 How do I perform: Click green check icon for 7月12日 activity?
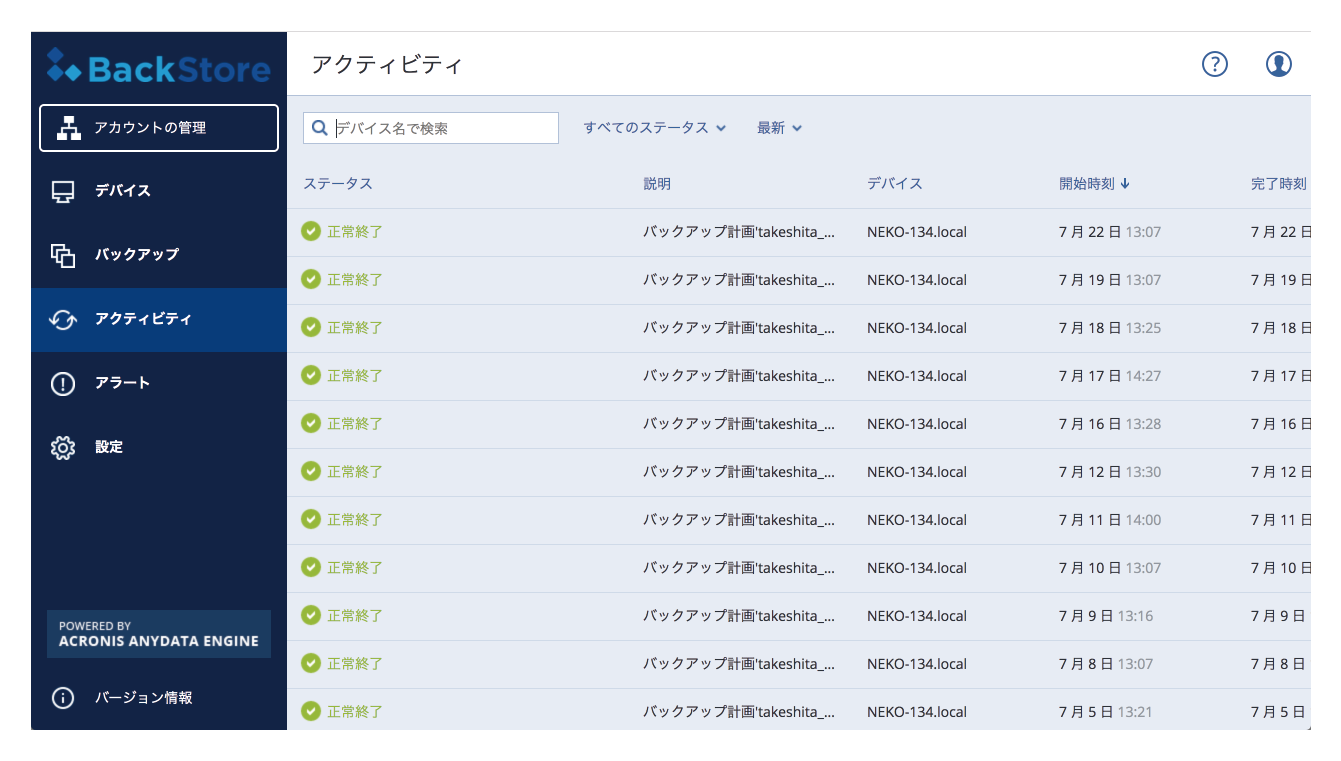(311, 471)
